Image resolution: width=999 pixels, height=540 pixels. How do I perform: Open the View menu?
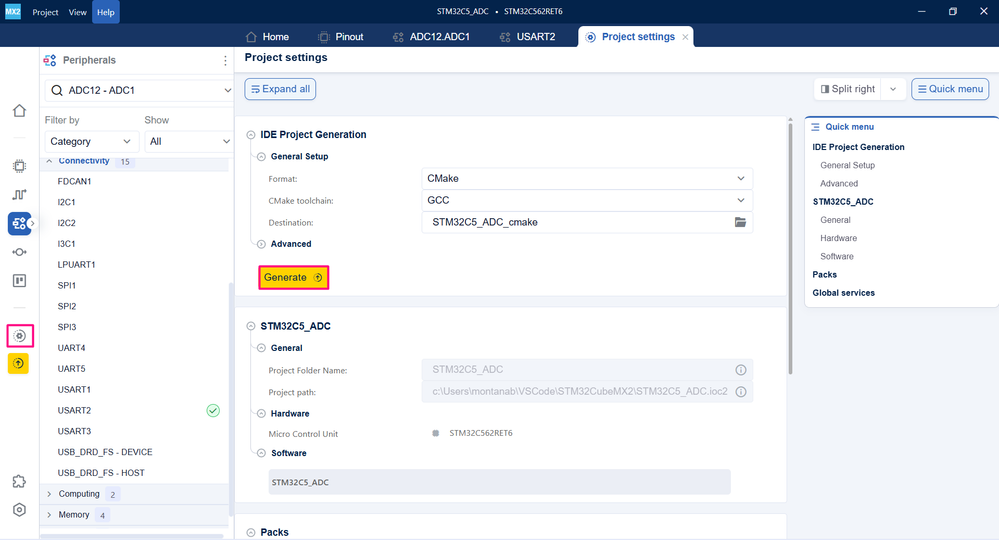point(78,12)
